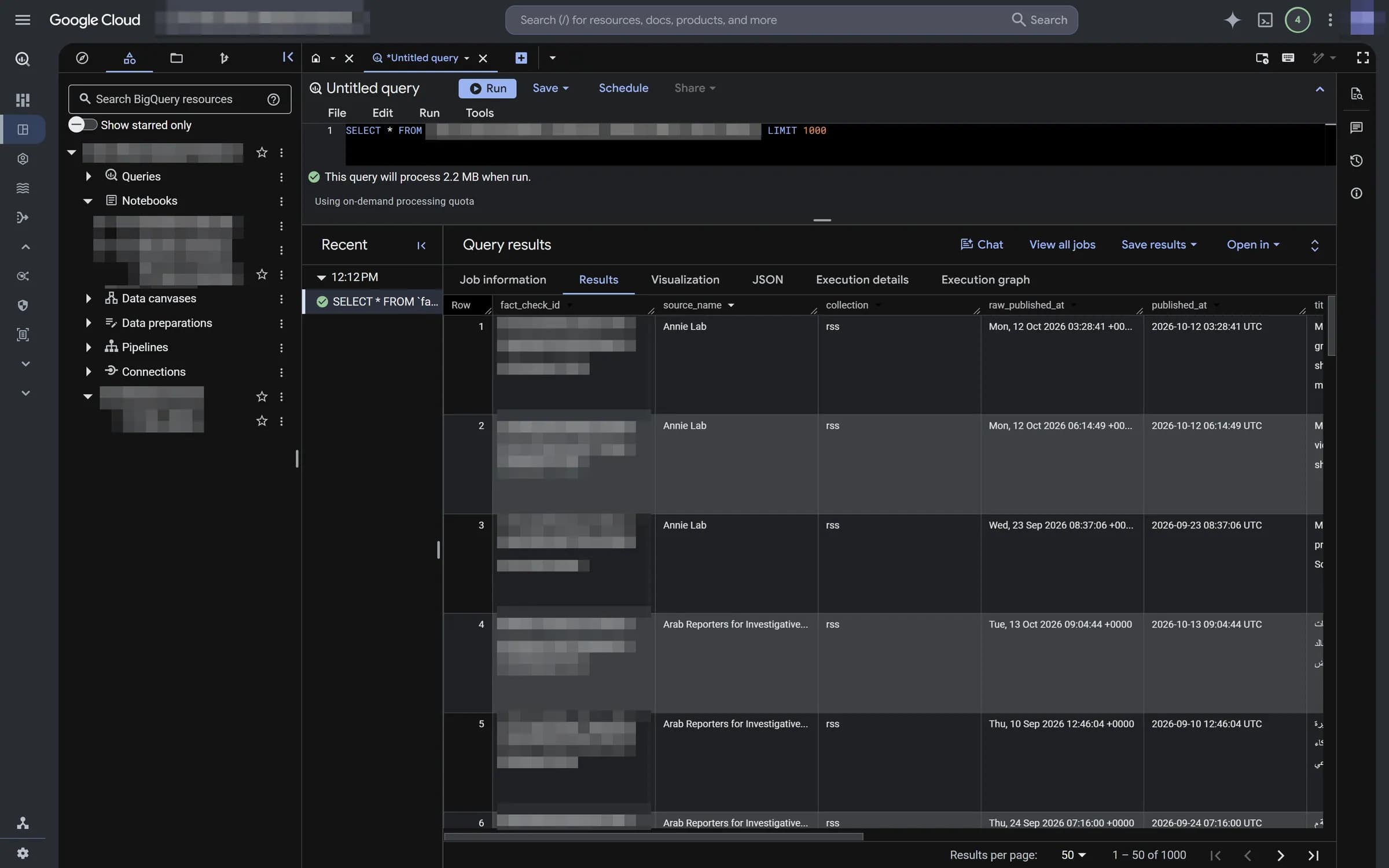Focus the Search BigQuery resources field

click(x=179, y=100)
